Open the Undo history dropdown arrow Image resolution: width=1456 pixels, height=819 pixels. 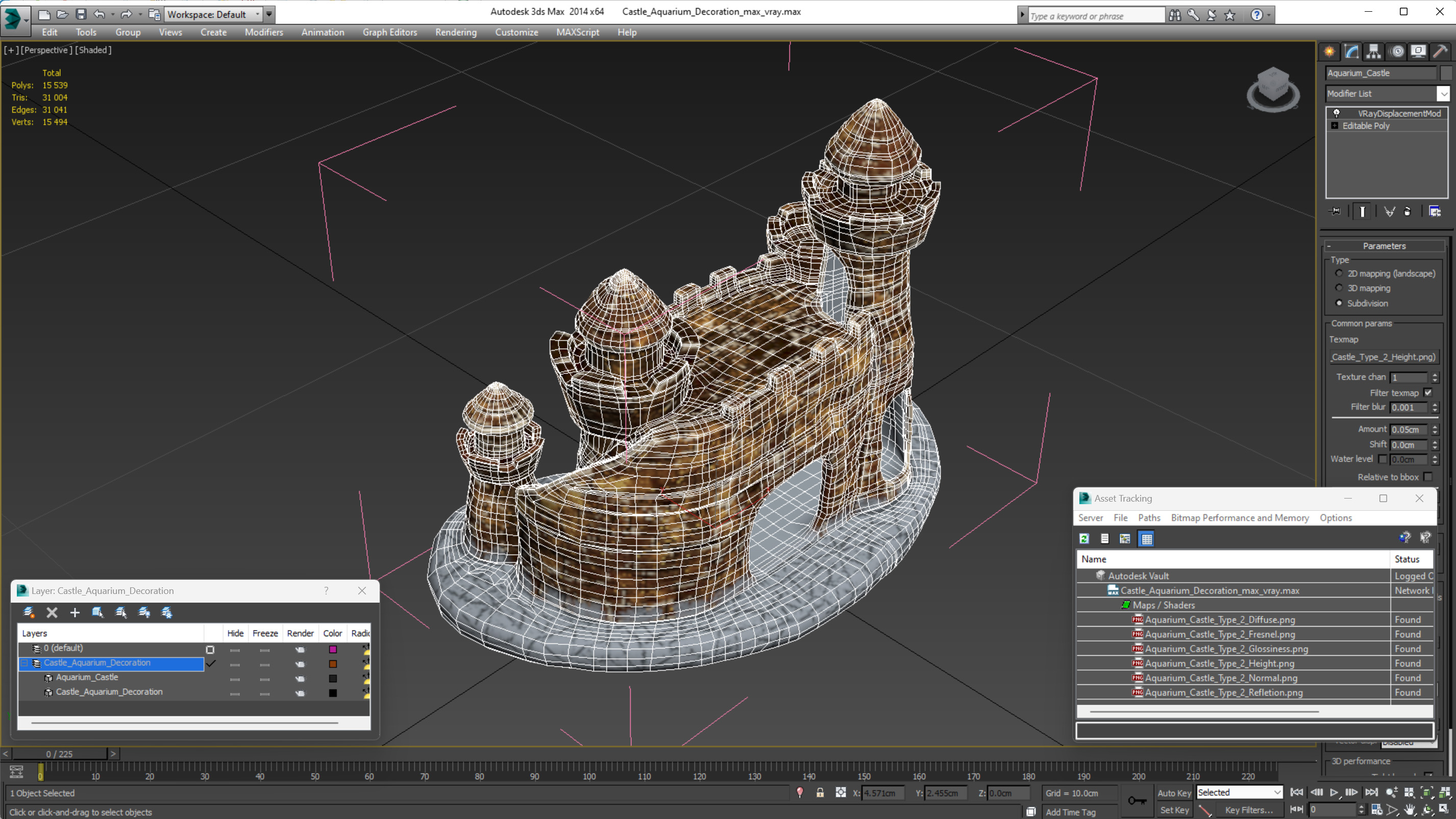coord(112,14)
